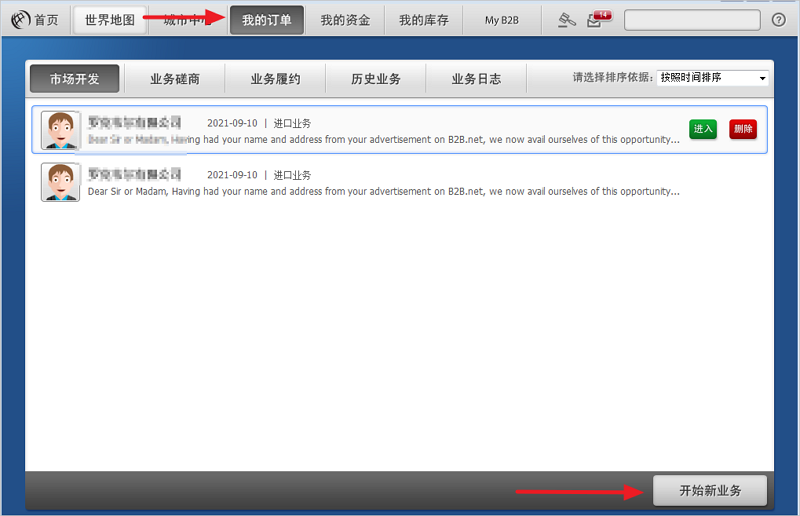View the 历史业务 tab

(375, 79)
